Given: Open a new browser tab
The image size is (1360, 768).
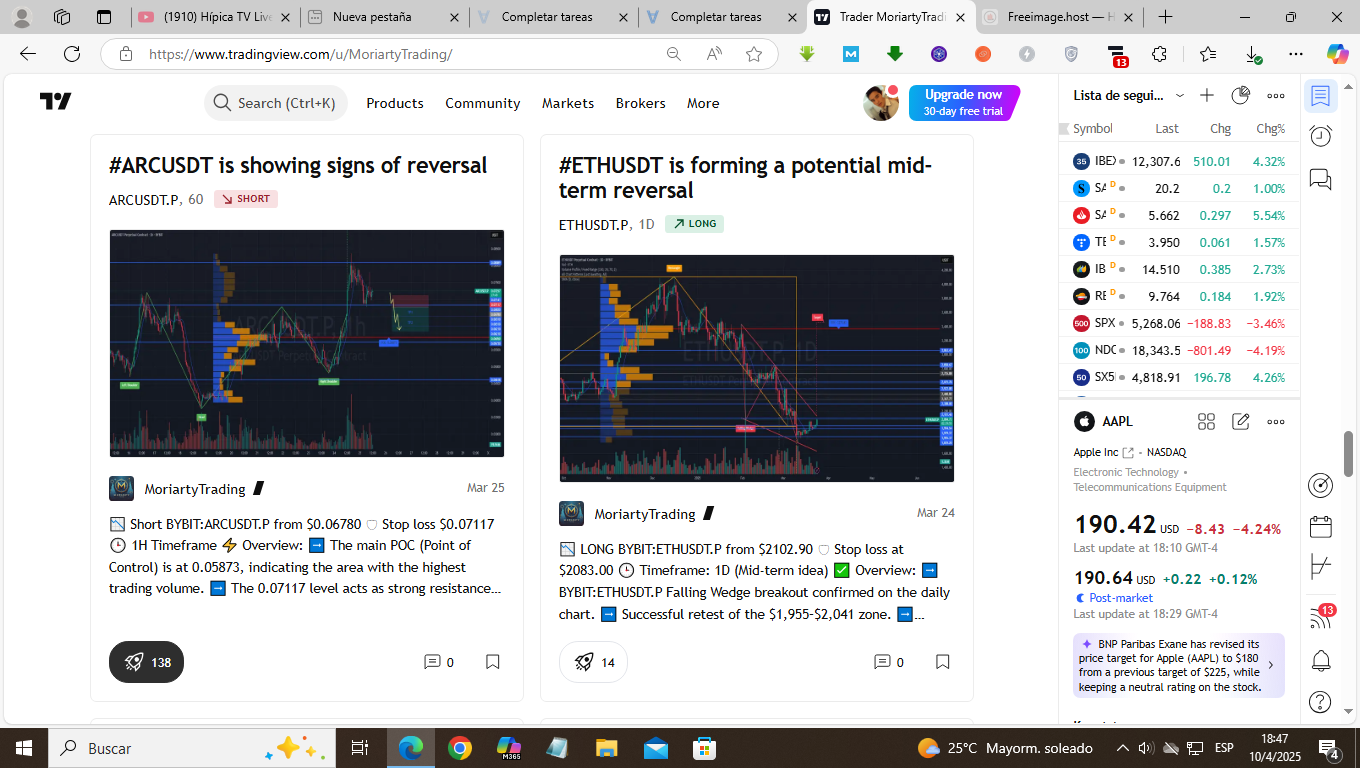Looking at the screenshot, I should click(1165, 17).
